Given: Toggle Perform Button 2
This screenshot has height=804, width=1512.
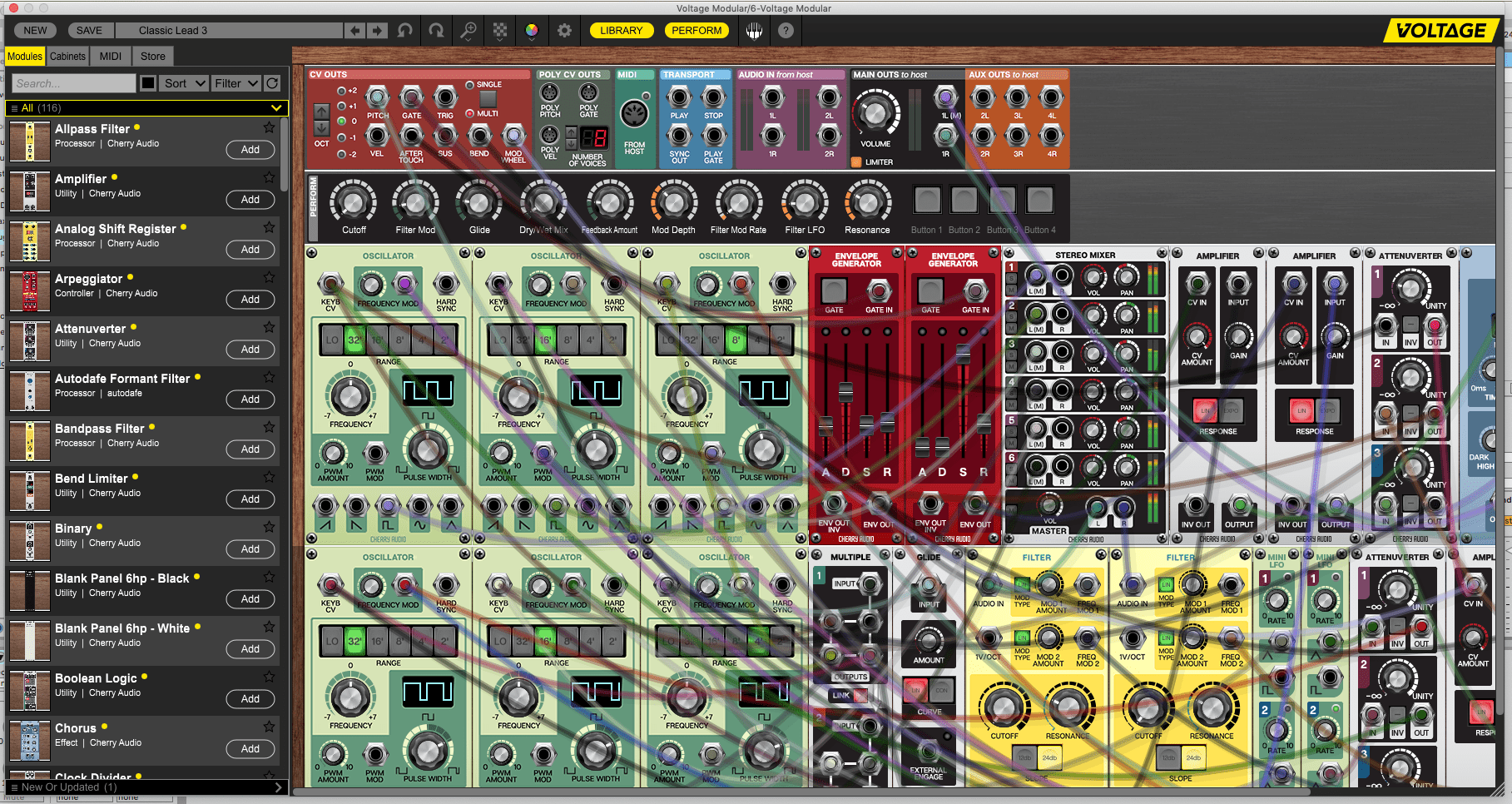Looking at the screenshot, I should 964,200.
